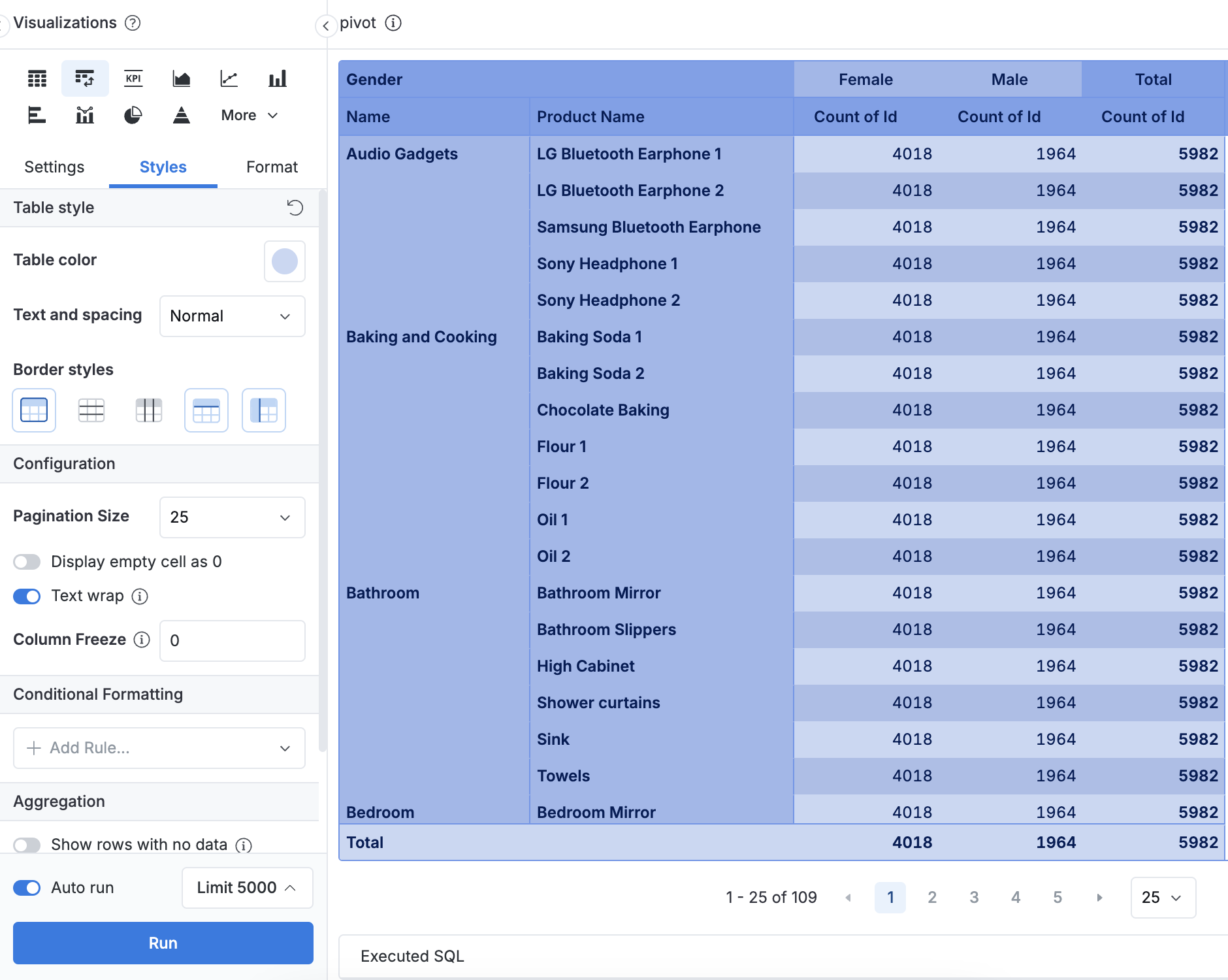Collapse the visualizations side panel
This screenshot has width=1228, height=980.
[x=325, y=26]
